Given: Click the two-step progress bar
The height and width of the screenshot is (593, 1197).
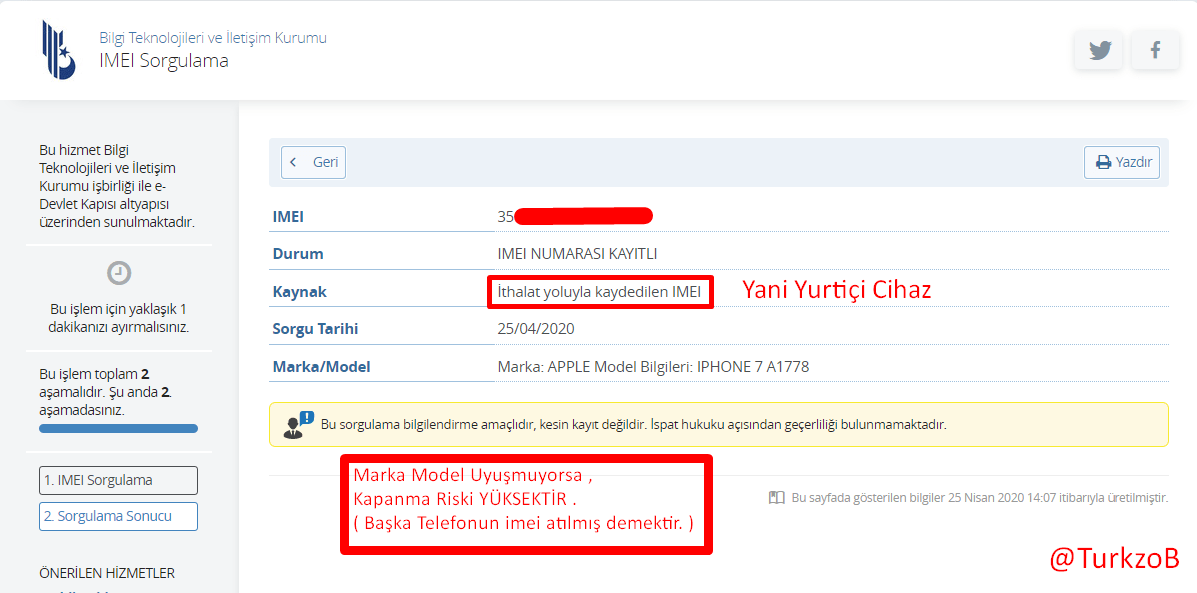Looking at the screenshot, I should pos(118,428).
